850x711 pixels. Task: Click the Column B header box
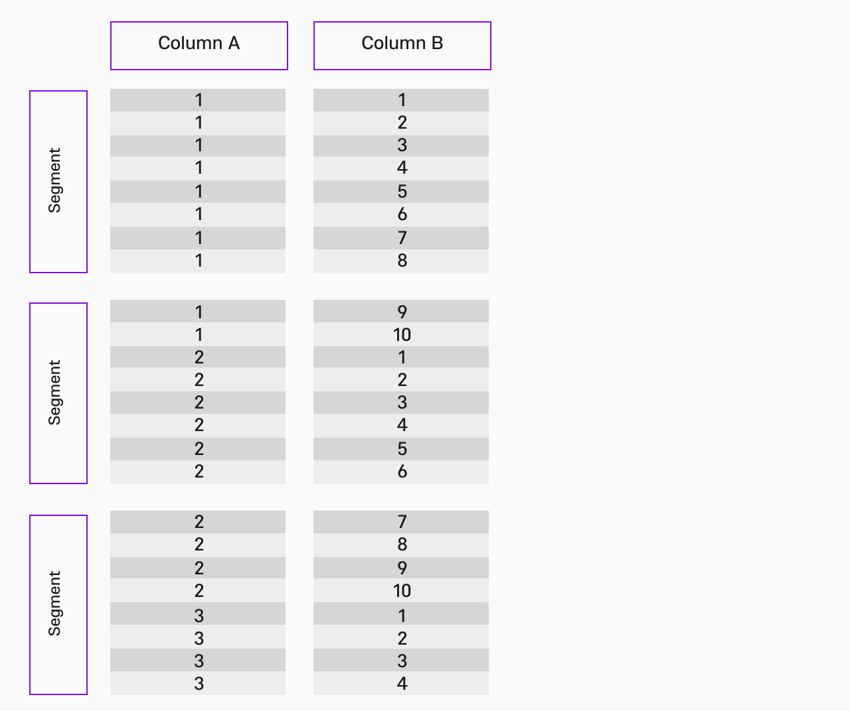tap(402, 46)
